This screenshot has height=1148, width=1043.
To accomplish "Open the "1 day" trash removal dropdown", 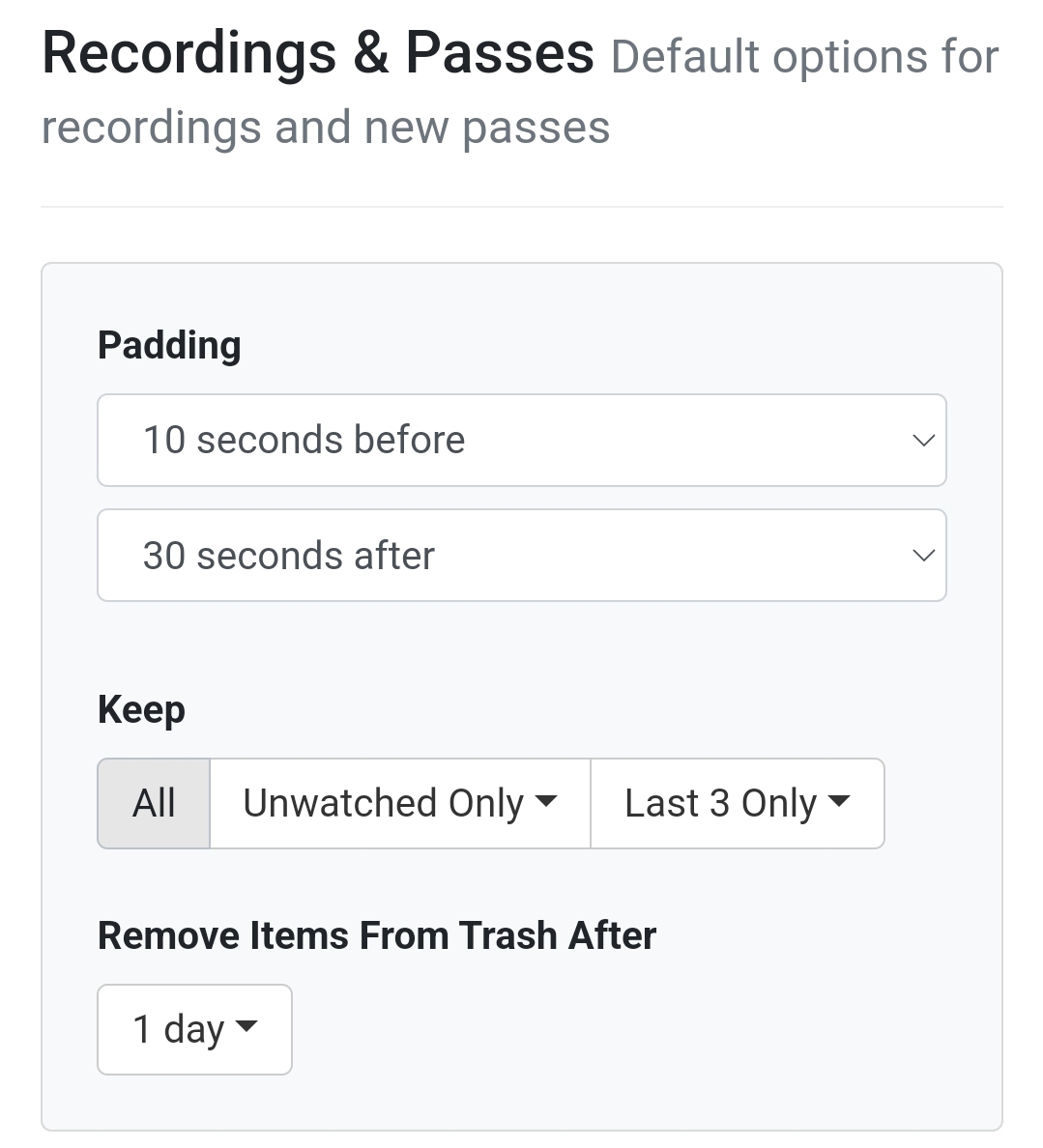I will (x=193, y=1029).
